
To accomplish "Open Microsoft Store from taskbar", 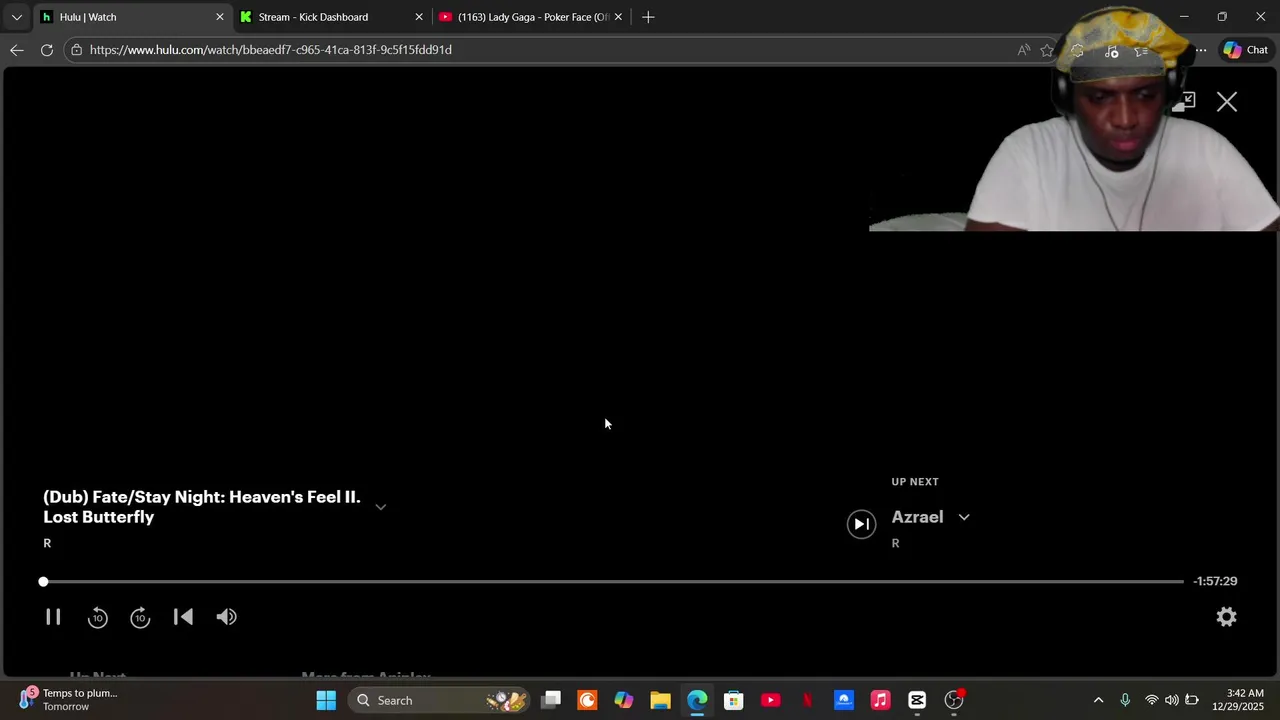I will click(733, 700).
